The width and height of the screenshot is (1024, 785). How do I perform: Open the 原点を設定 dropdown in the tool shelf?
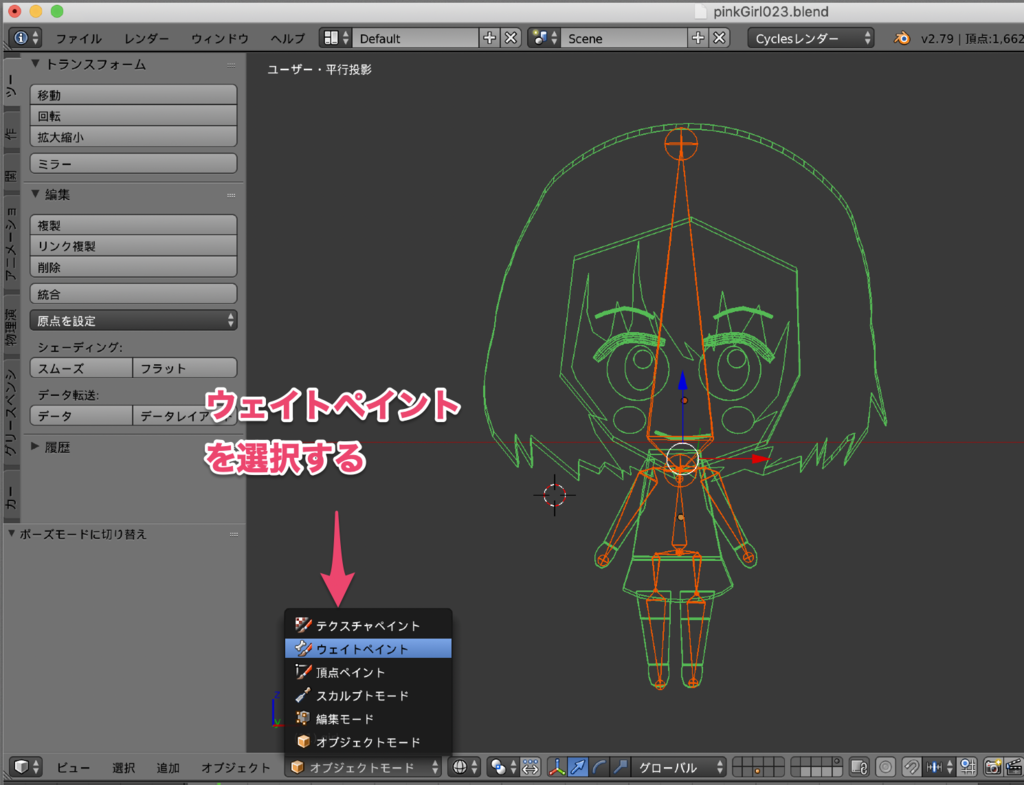(x=133, y=320)
